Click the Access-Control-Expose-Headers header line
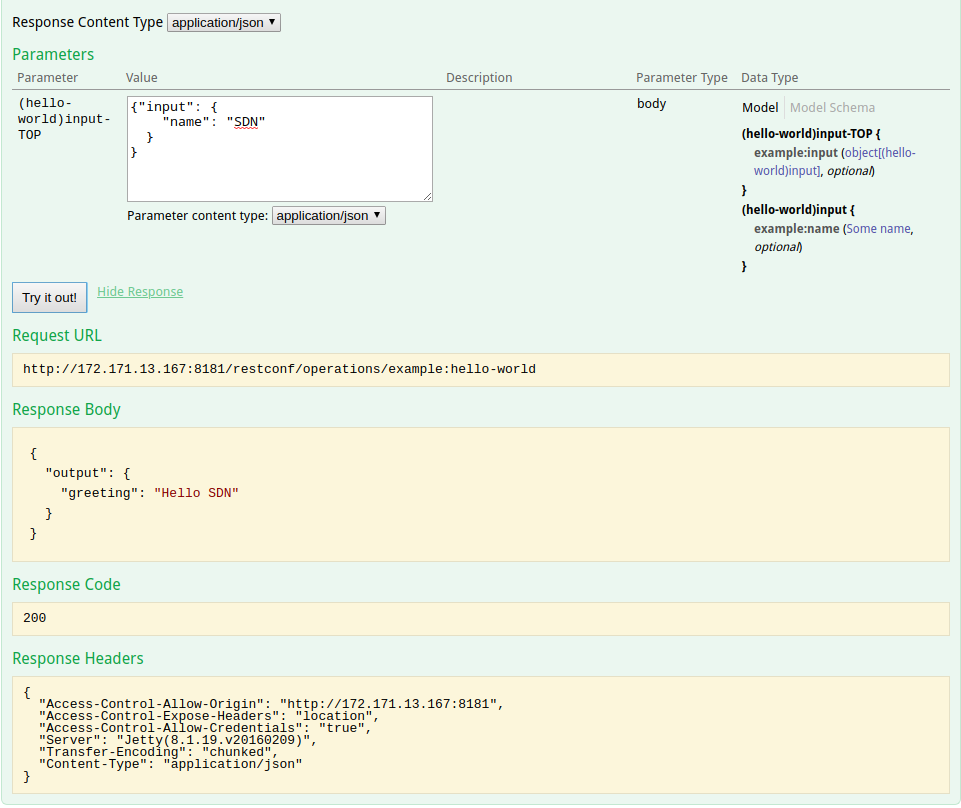Viewport: 961px width, 808px height. [x=209, y=716]
